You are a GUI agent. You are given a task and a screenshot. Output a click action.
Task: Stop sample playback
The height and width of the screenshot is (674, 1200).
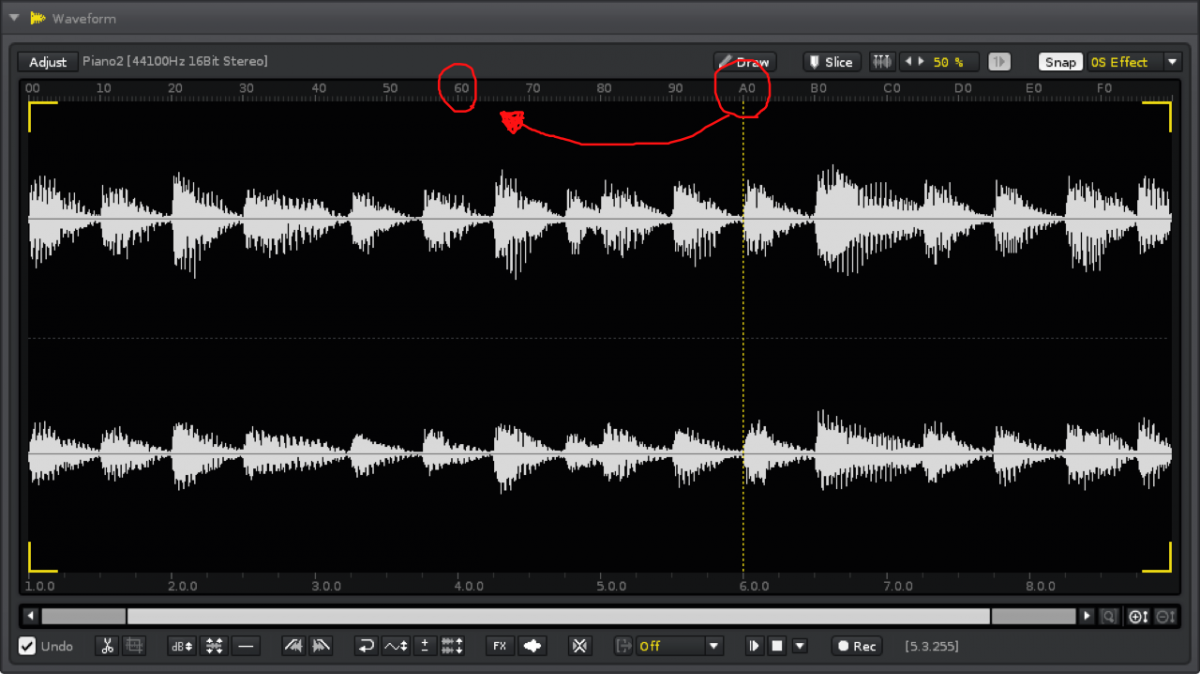777,646
